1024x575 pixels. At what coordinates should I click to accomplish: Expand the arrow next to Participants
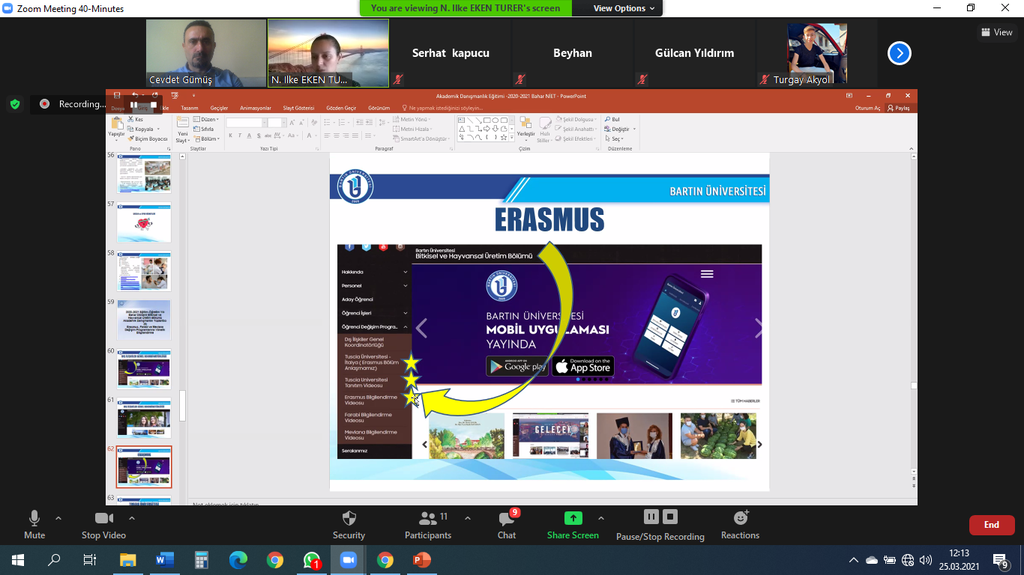(x=468, y=518)
